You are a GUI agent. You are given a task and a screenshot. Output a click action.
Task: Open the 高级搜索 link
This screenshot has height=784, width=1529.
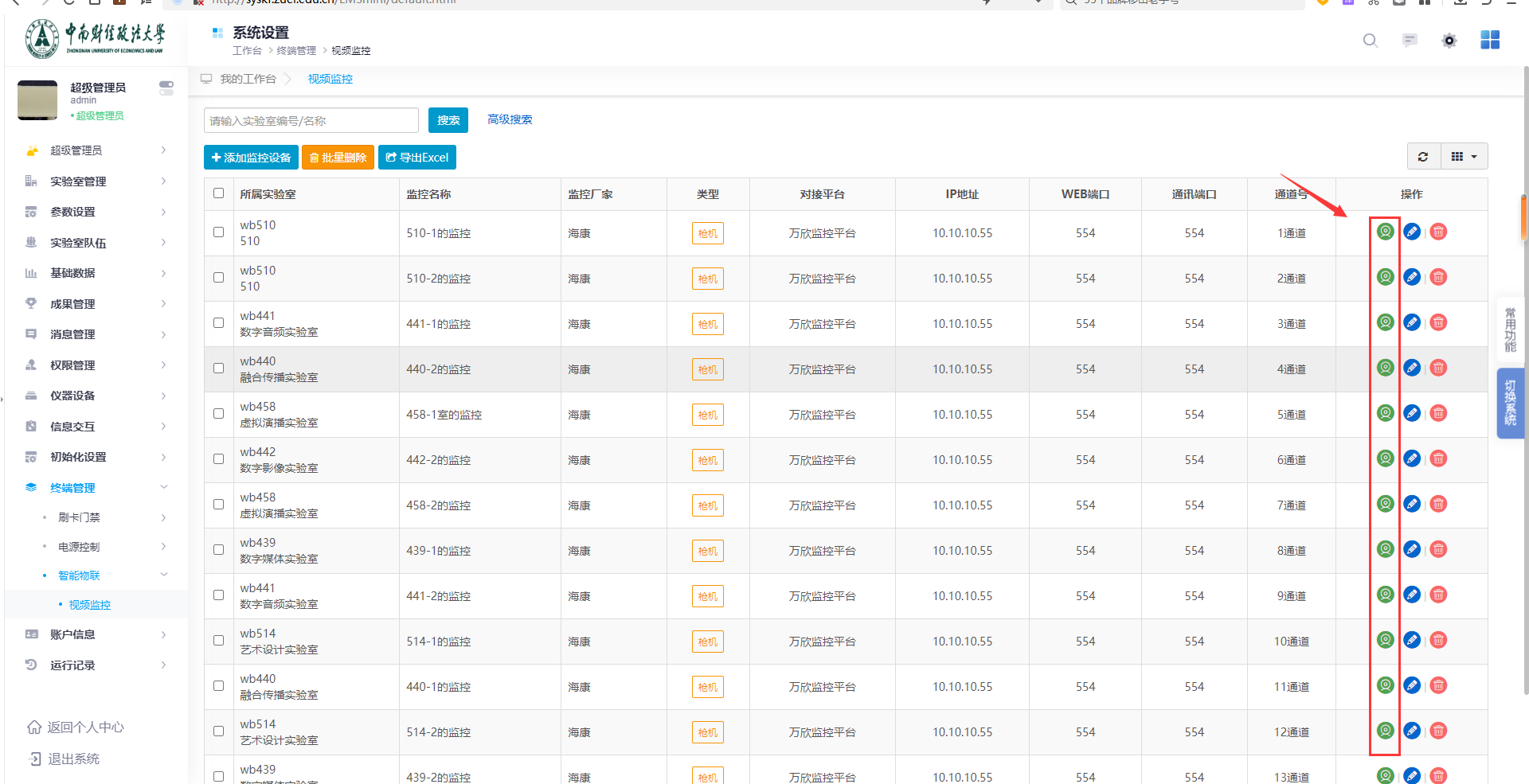510,119
